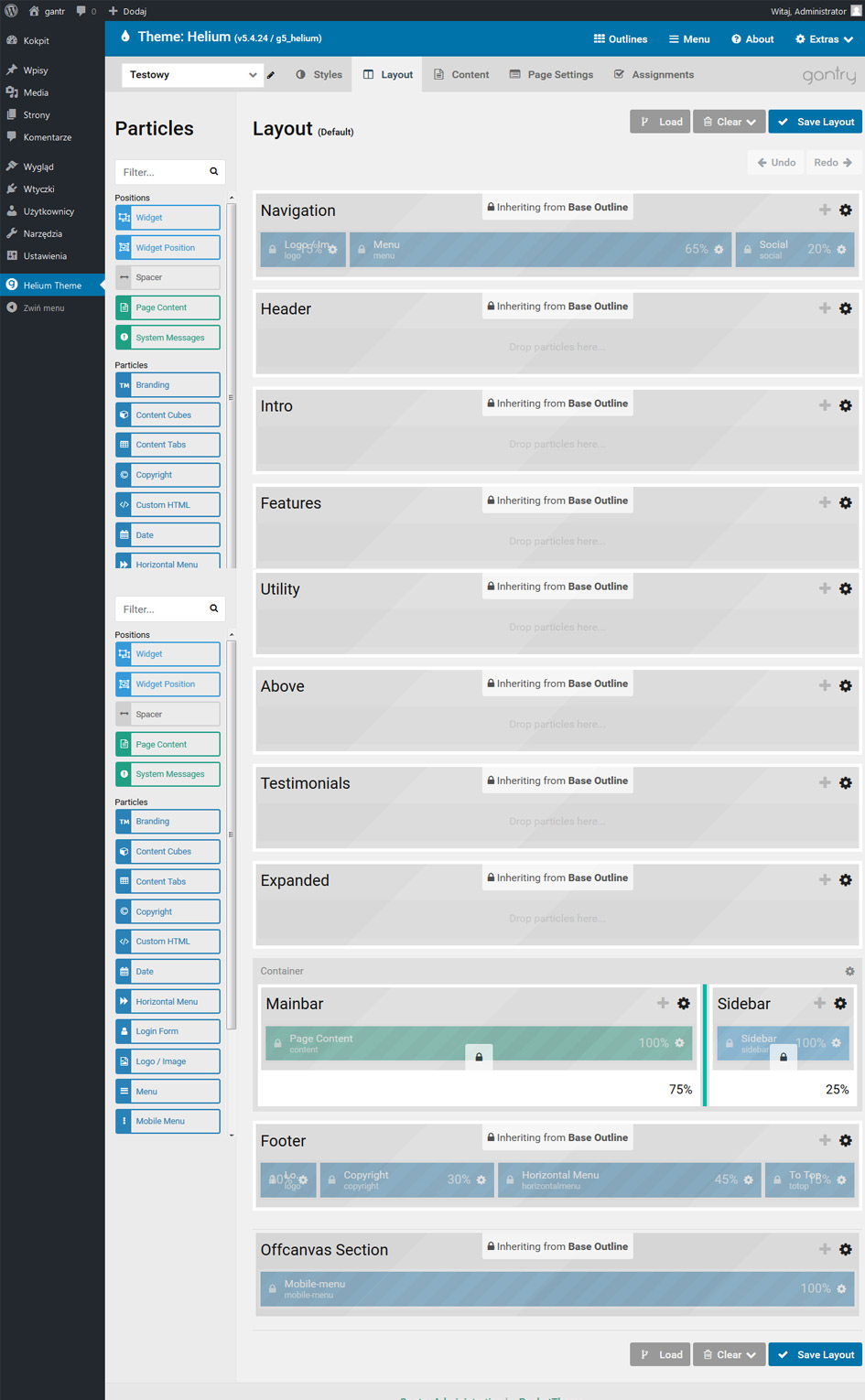The width and height of the screenshot is (865, 1400).
Task: Add a row to the Mainbar section
Action: (x=663, y=1004)
